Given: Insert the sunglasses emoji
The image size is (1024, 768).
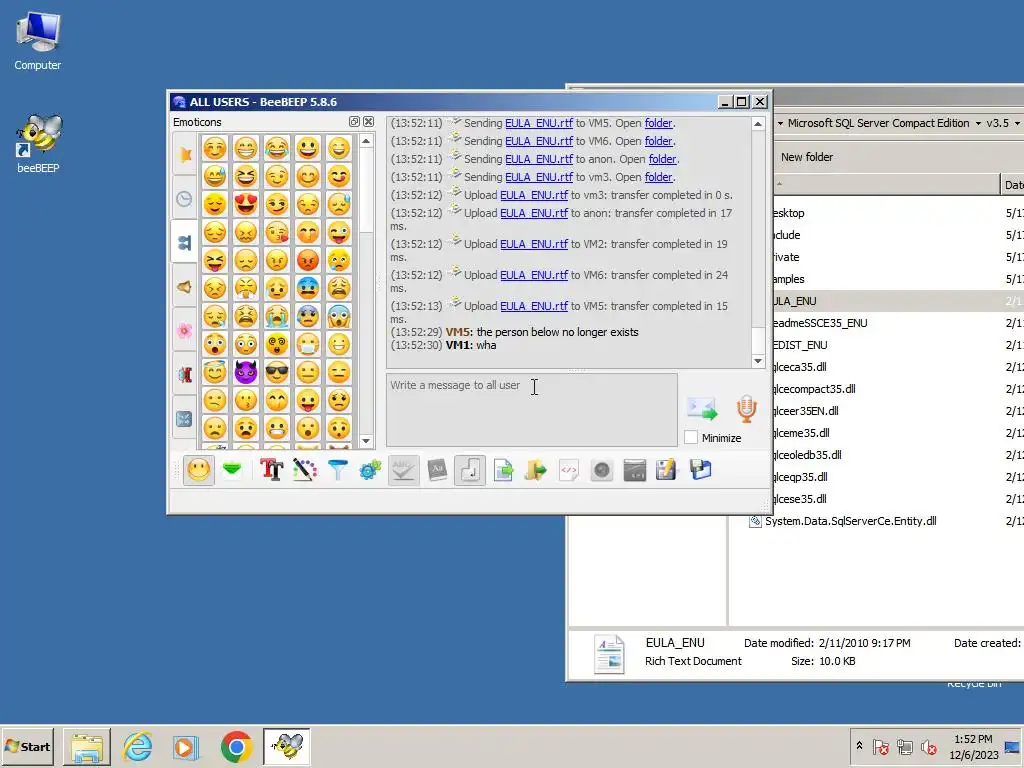Looking at the screenshot, I should (x=277, y=372).
